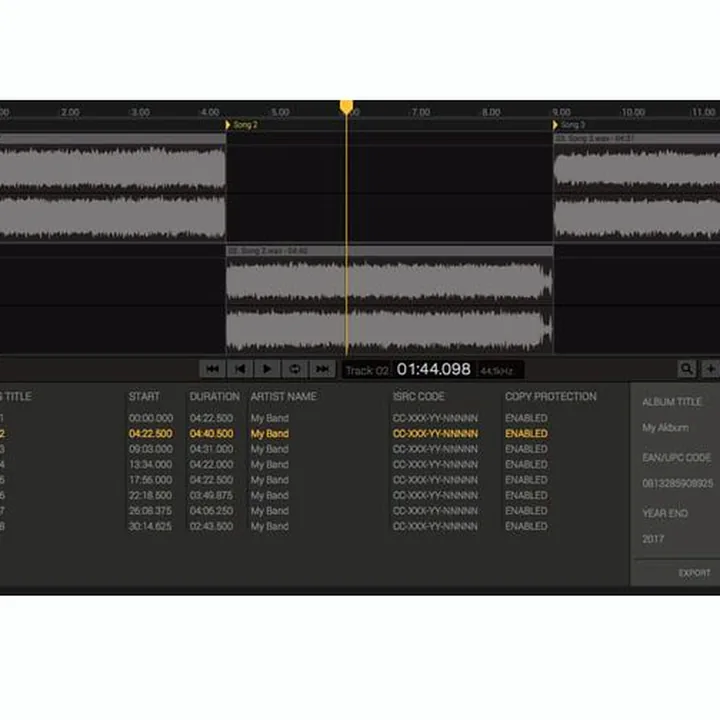Toggle copy protection for 22:18.500 row
The image size is (720, 720).
tap(526, 495)
